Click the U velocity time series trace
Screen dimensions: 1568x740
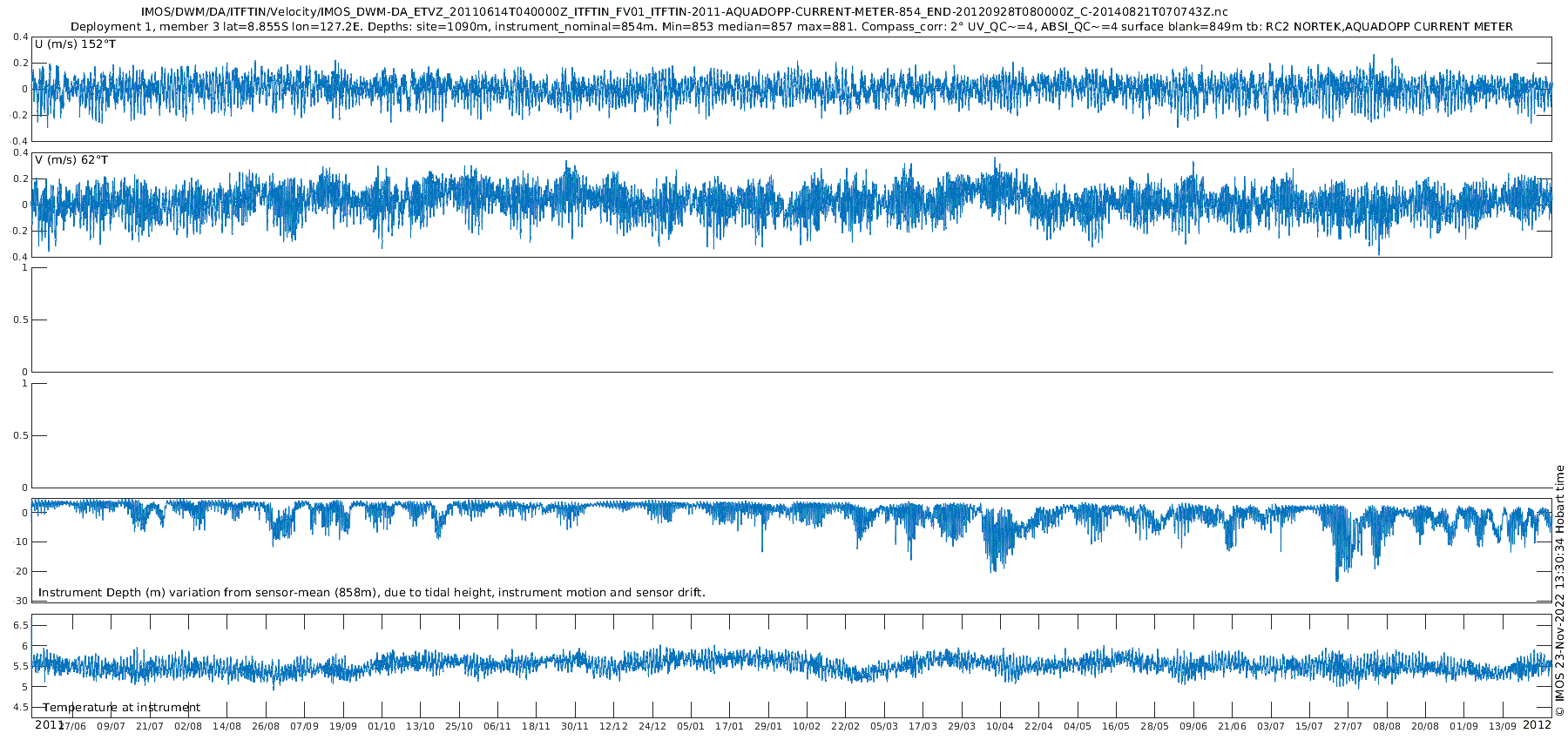click(791, 90)
